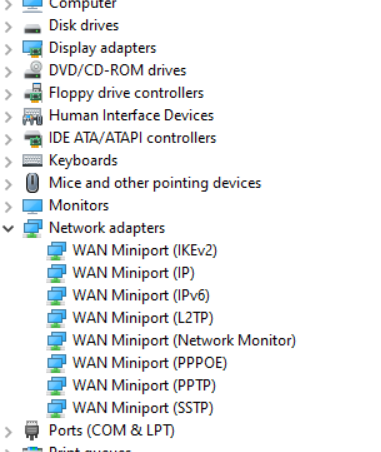The height and width of the screenshot is (452, 381).
Task: Click the WAN Miniport (IKEv2) adapter icon
Action: (x=56, y=251)
